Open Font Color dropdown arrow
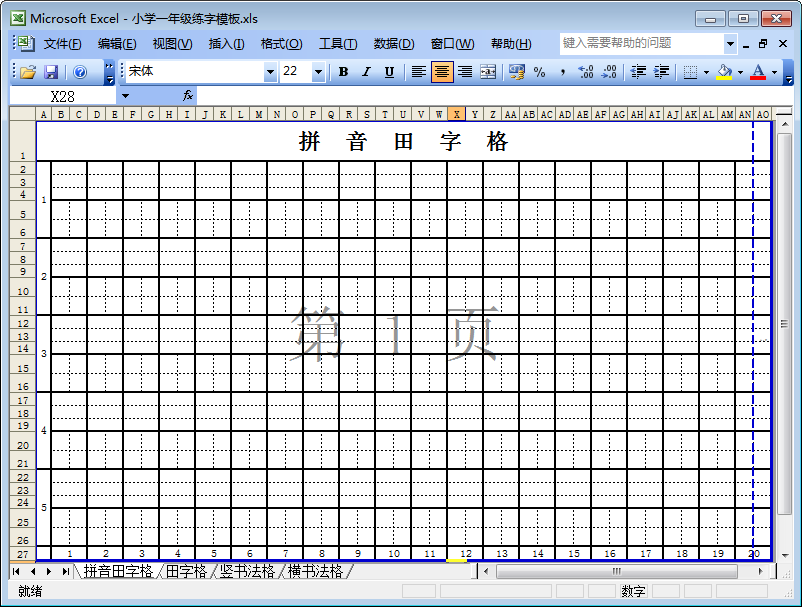This screenshot has height=607, width=802. [x=774, y=72]
